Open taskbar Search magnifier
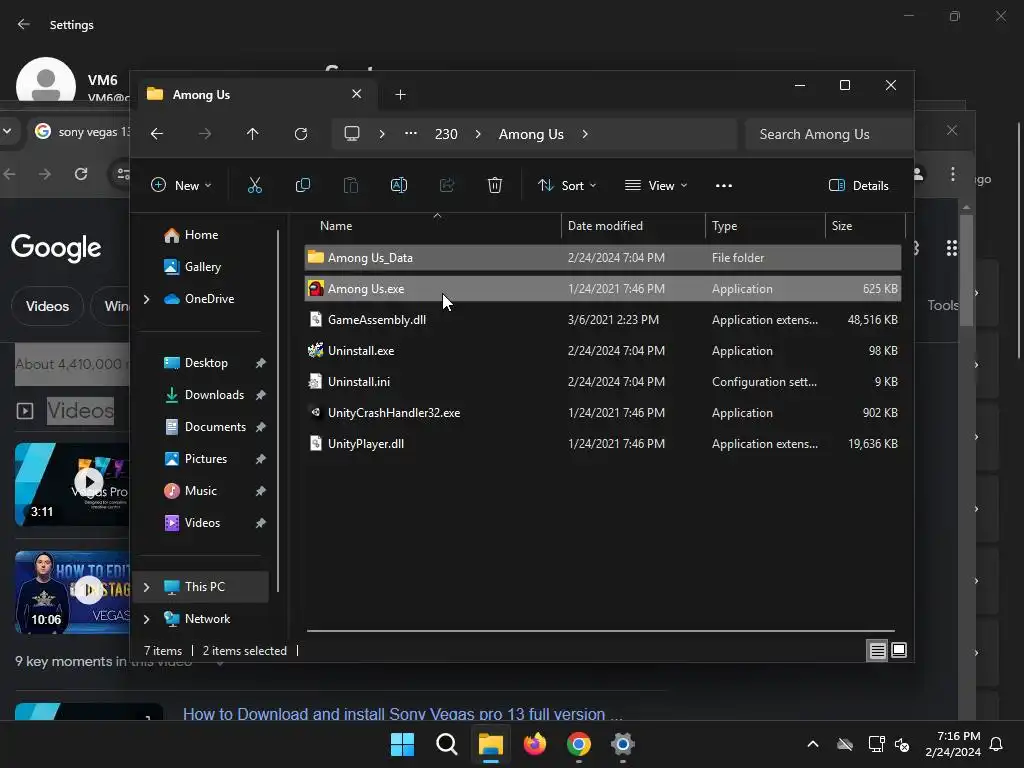This screenshot has height=768, width=1024. (447, 744)
